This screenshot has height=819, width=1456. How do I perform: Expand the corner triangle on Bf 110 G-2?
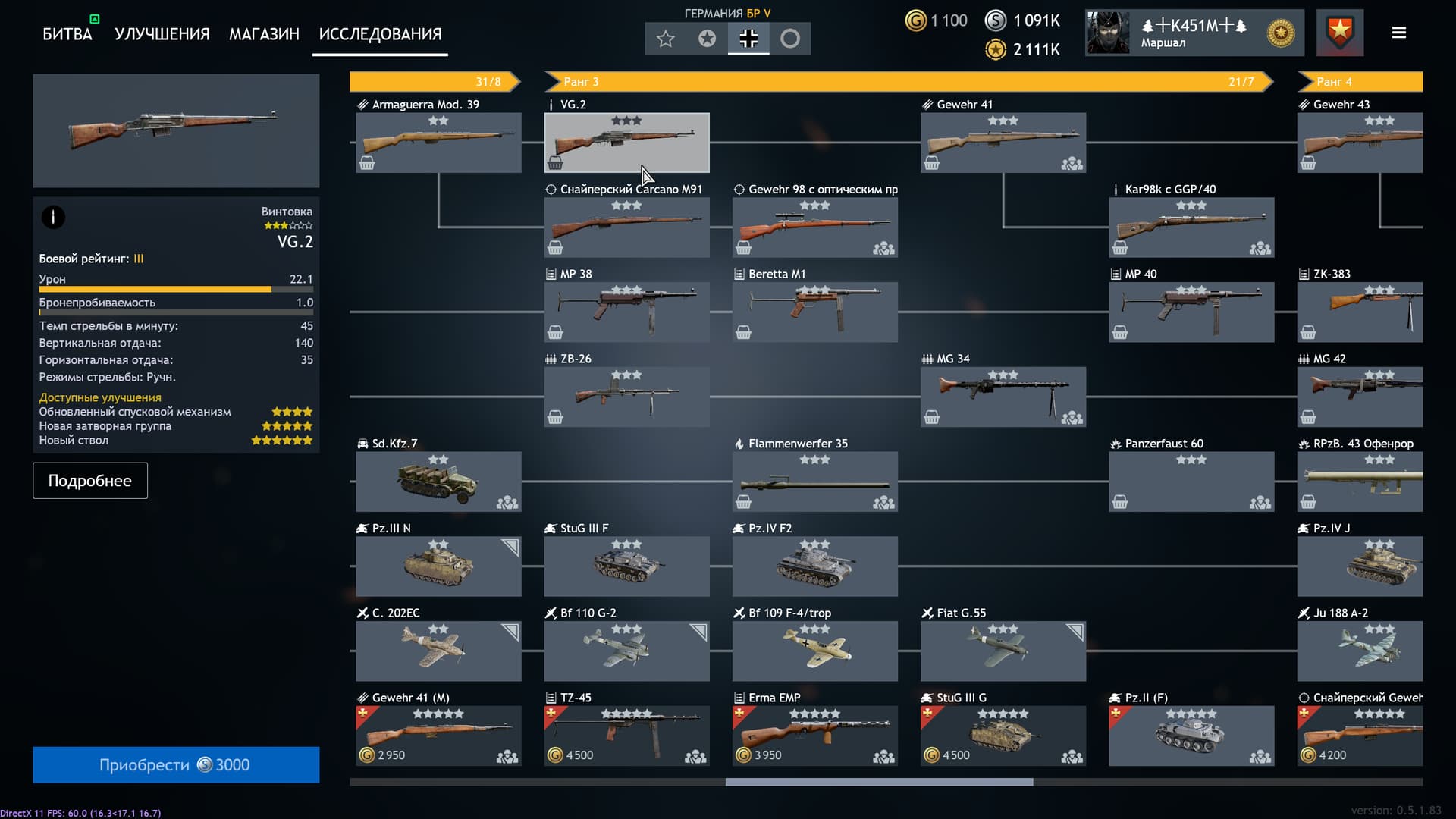pyautogui.click(x=698, y=632)
